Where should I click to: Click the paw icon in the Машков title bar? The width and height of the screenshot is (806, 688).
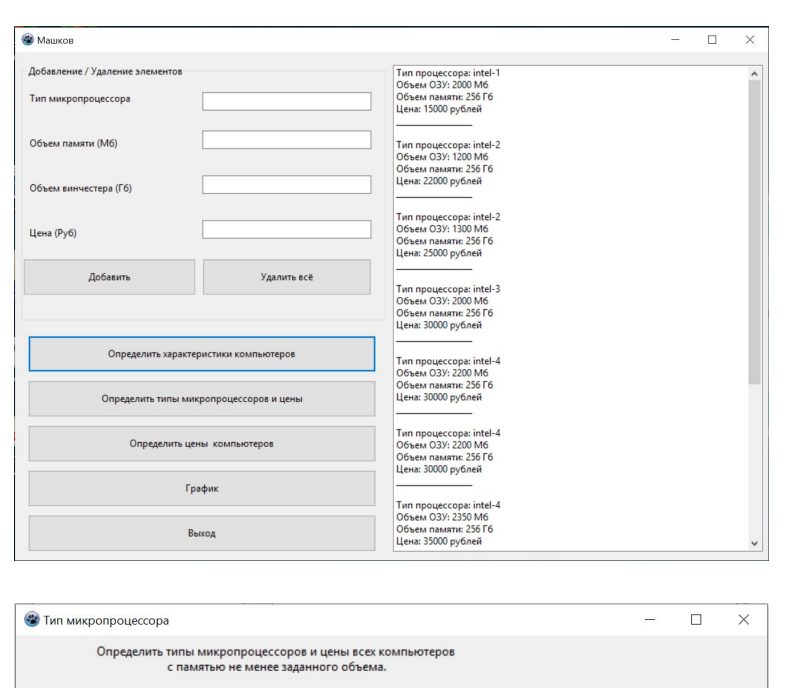click(x=28, y=40)
